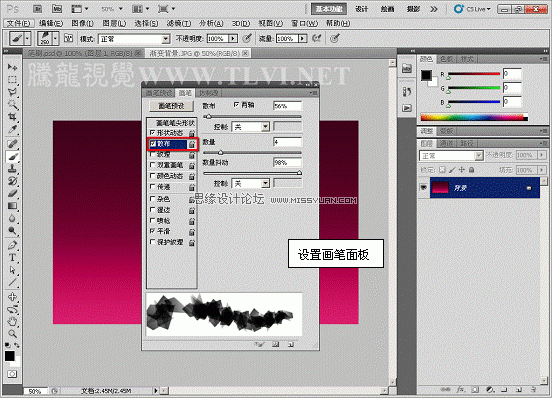Enable the 杂色 checkbox

pos(152,199)
